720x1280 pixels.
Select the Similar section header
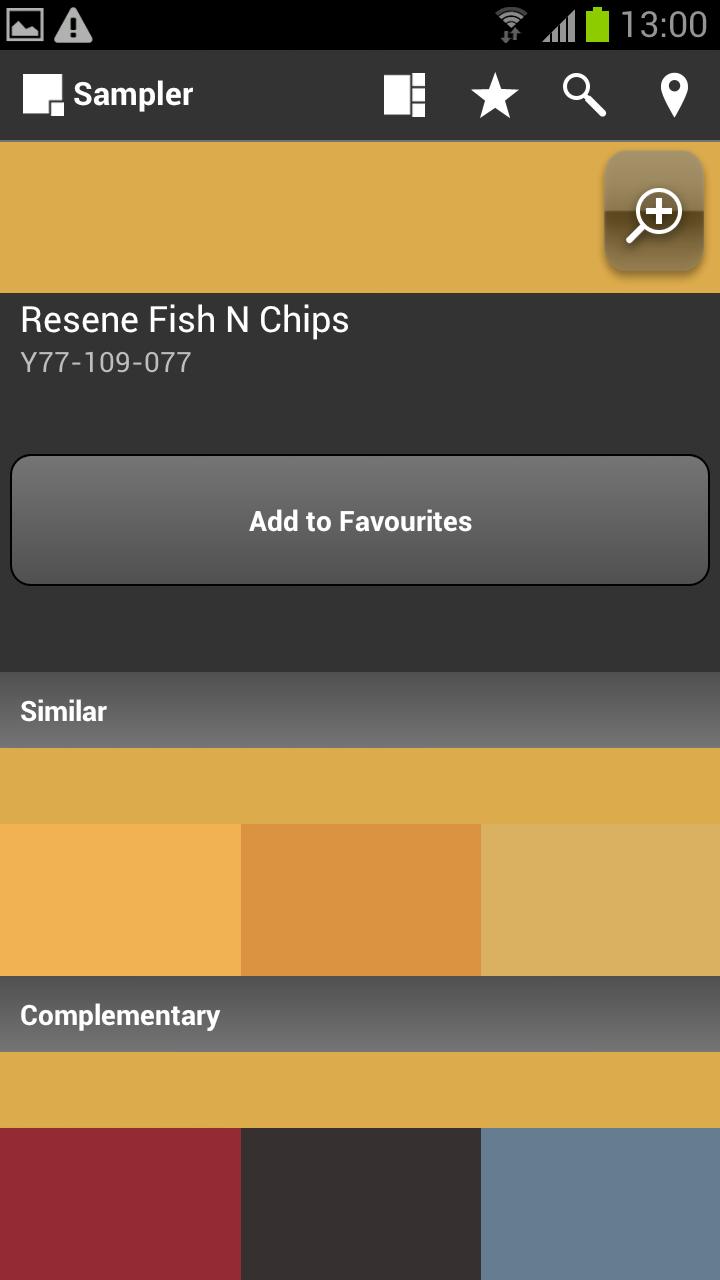(62, 711)
